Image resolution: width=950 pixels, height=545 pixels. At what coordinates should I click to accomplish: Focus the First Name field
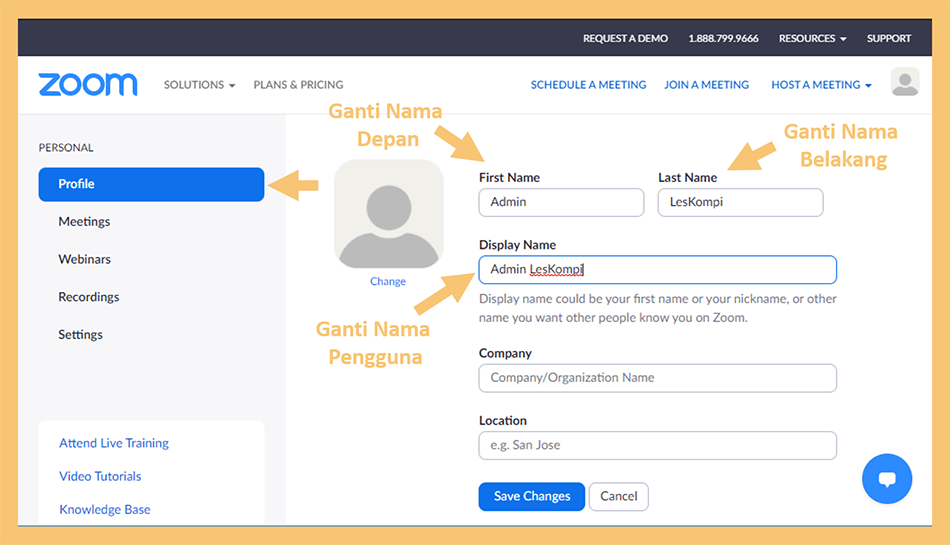tap(561, 202)
